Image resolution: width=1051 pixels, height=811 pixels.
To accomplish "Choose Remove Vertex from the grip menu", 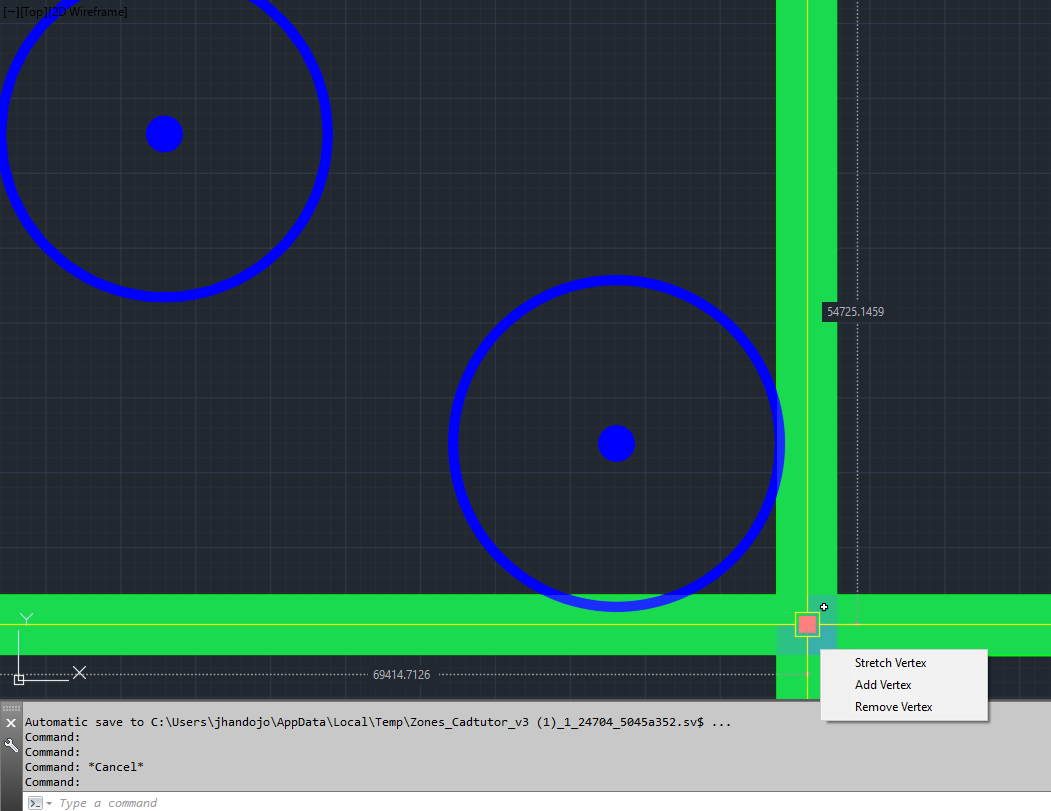I will pyautogui.click(x=893, y=707).
